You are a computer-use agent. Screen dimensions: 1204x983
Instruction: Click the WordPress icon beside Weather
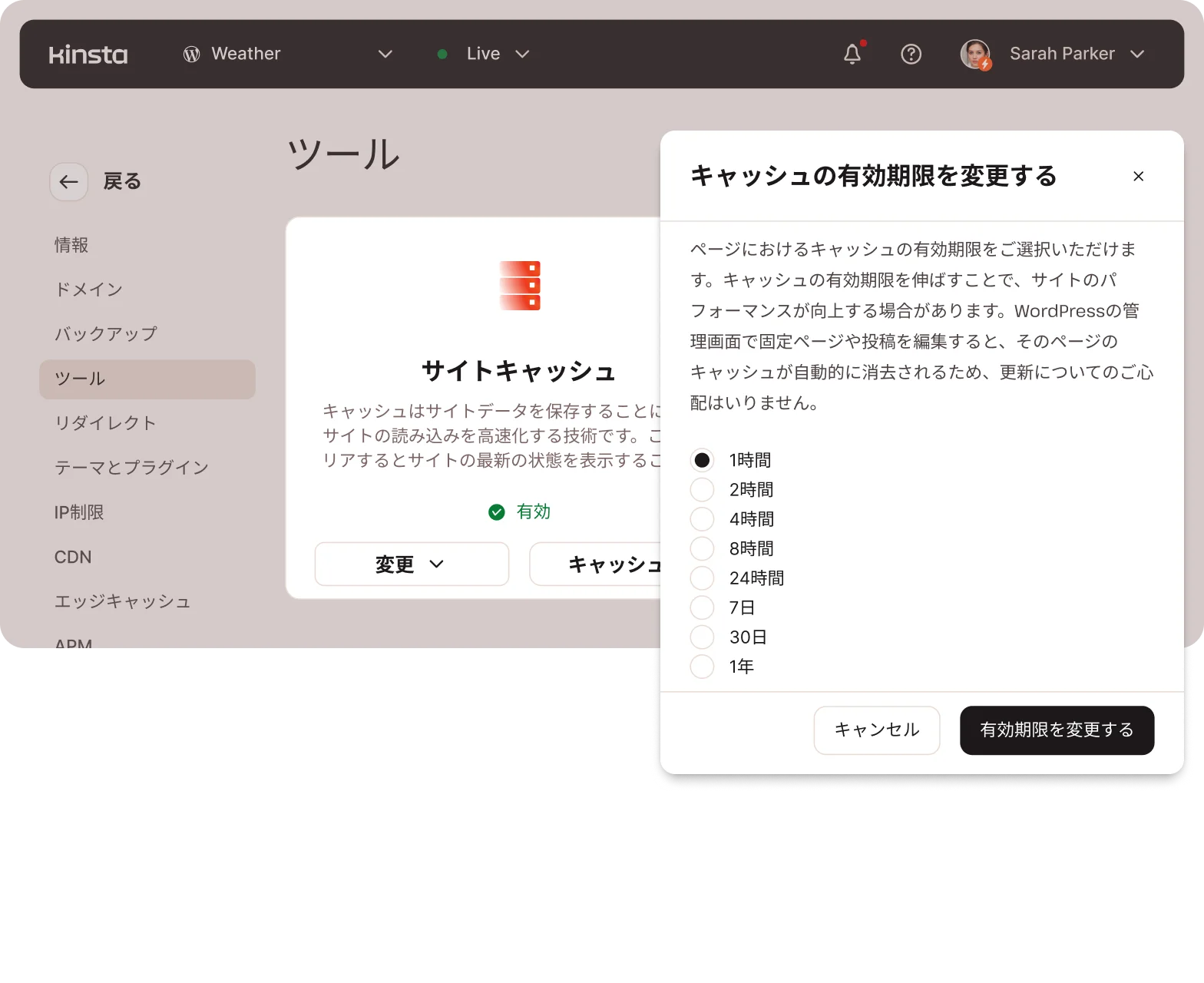click(x=192, y=54)
